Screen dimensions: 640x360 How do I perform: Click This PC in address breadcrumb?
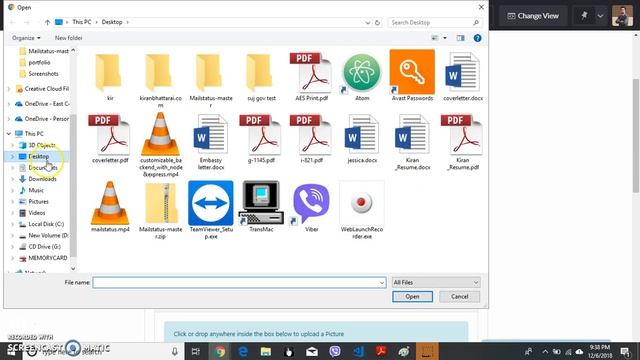tap(82, 22)
